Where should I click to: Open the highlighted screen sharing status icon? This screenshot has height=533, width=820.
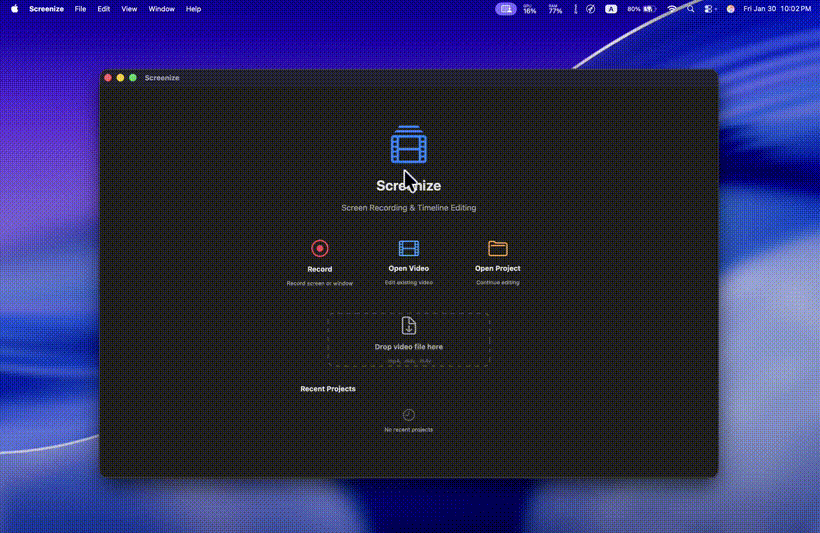(506, 9)
